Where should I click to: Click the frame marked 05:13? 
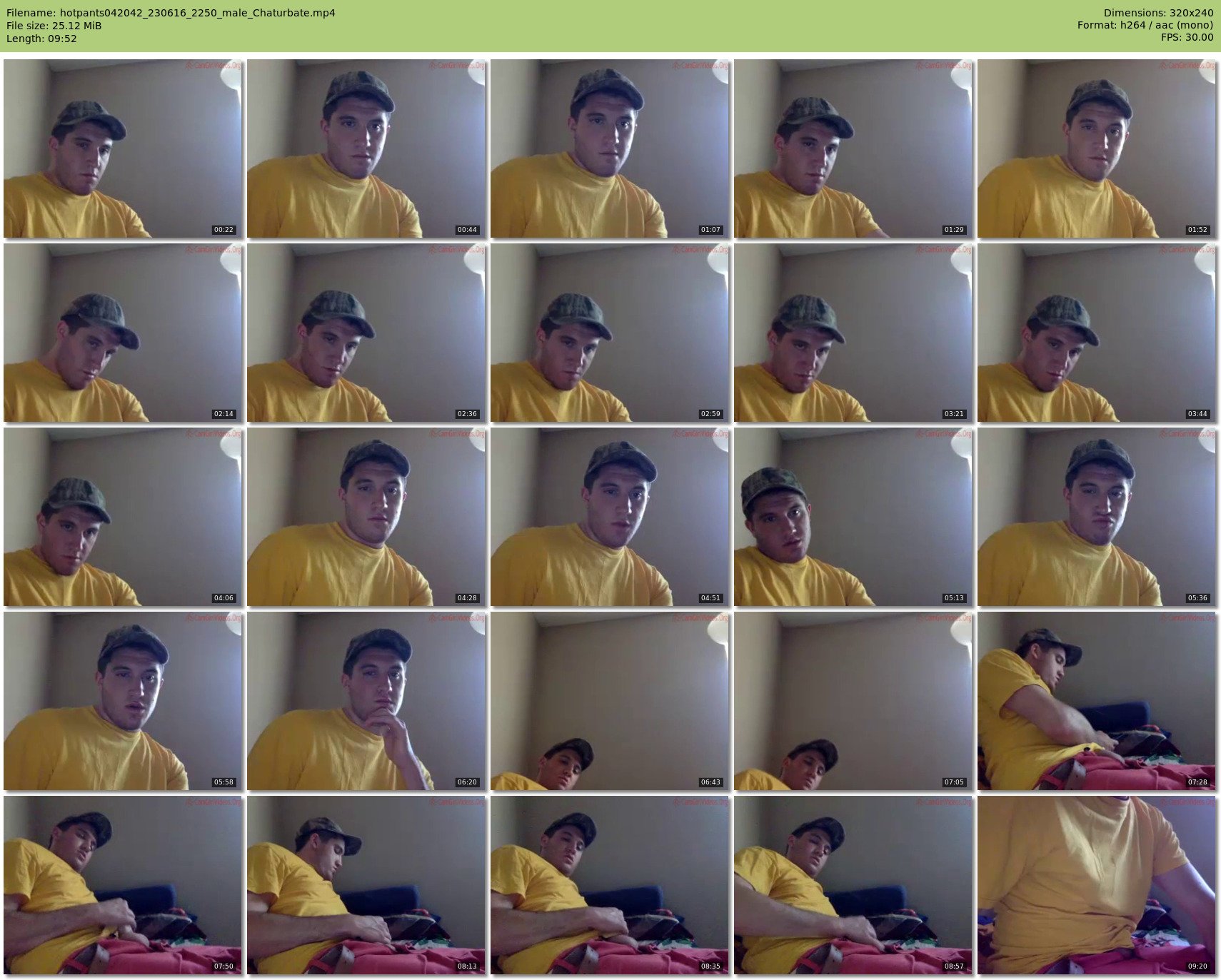853,517
